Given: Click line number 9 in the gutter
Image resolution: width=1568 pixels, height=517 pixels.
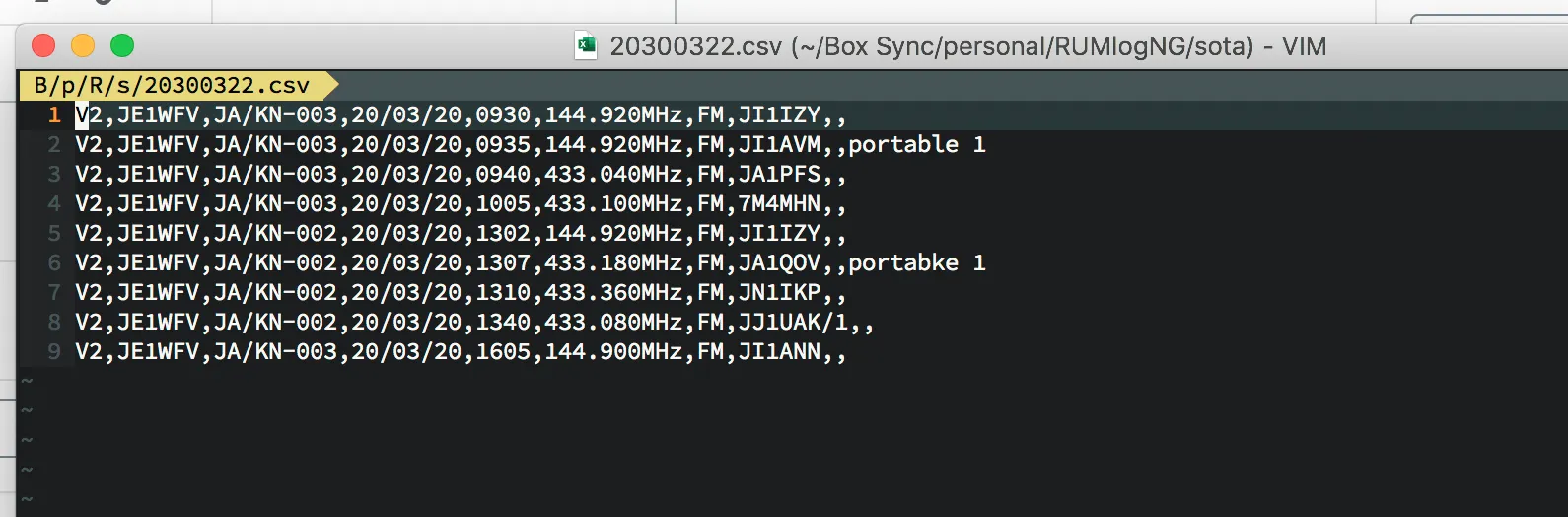Looking at the screenshot, I should coord(54,351).
